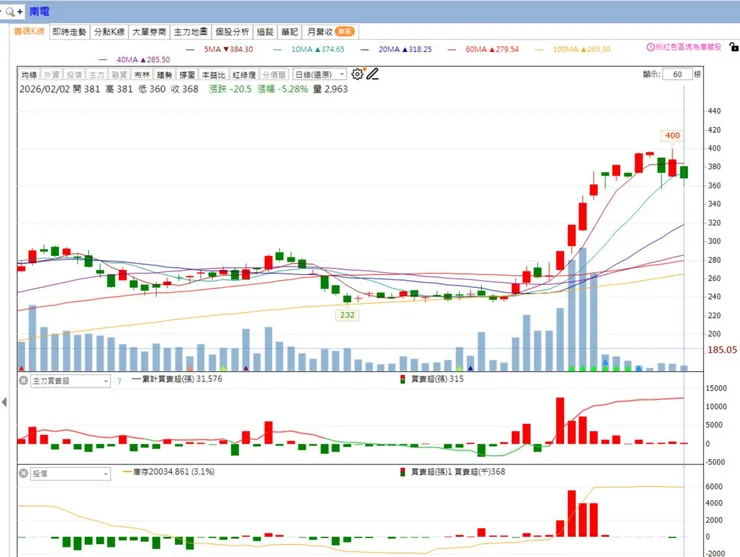Click the bar count field showing 60
This screenshot has width=740, height=557.
coord(677,74)
